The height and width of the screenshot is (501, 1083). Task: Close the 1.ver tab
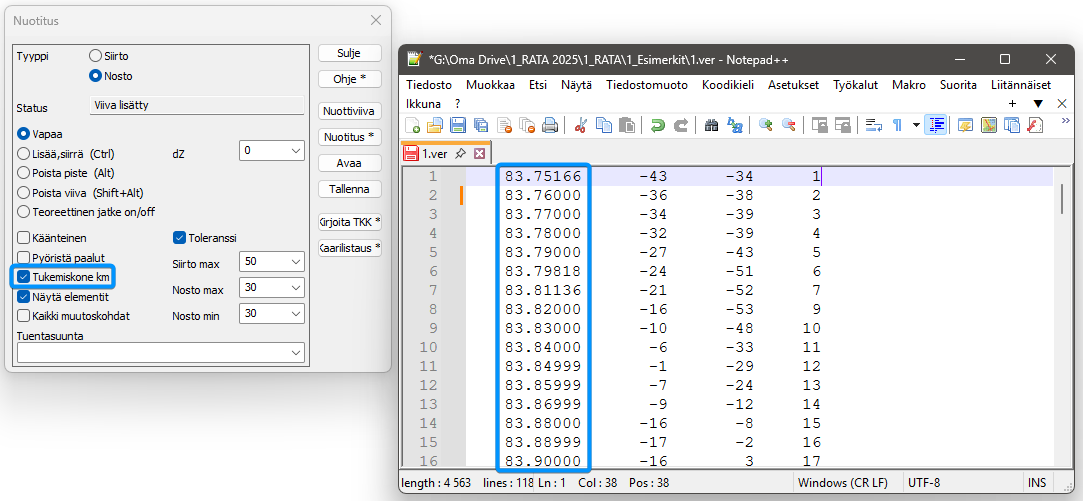coord(479,154)
